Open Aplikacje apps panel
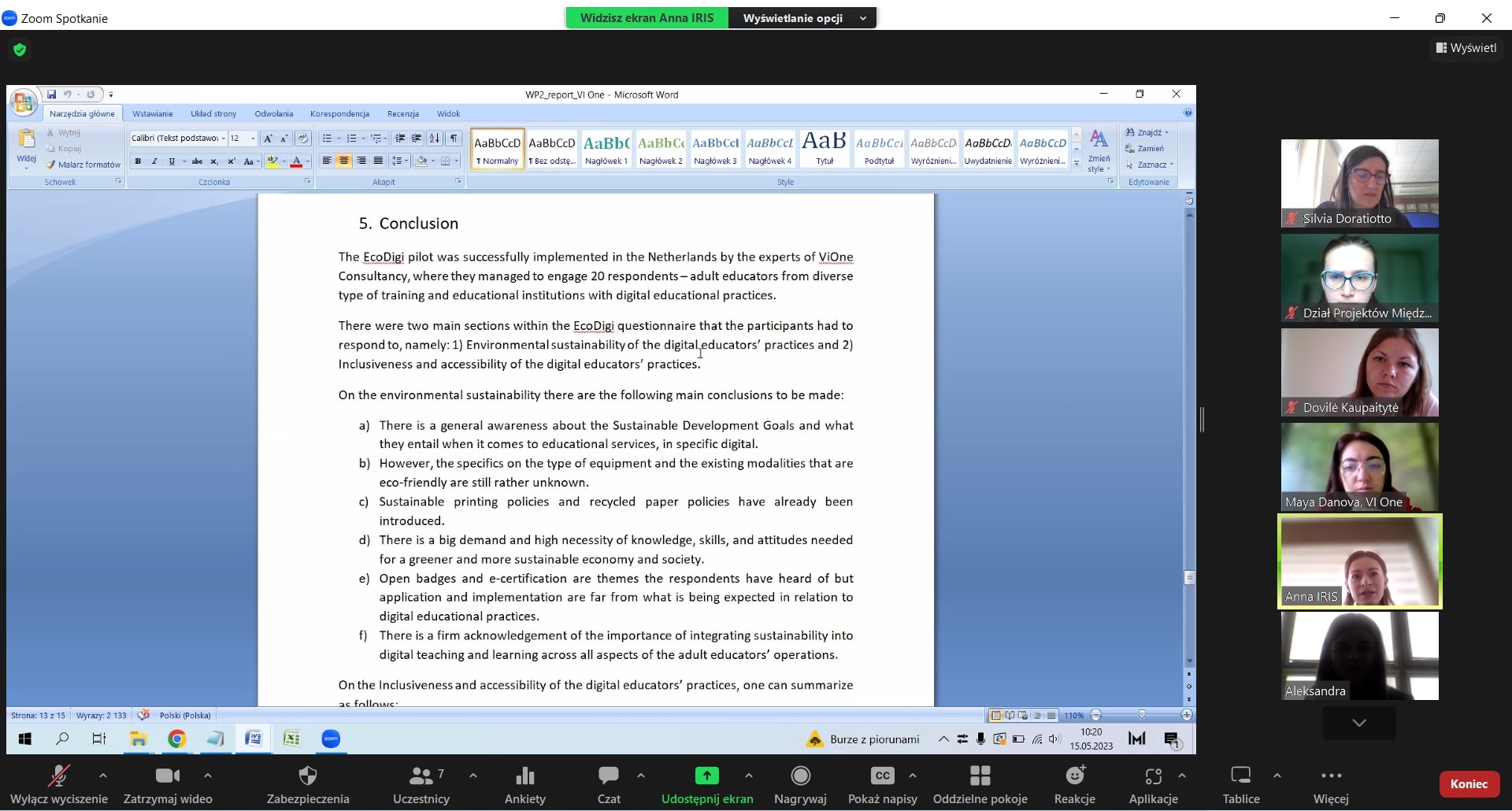1512x811 pixels. pyautogui.click(x=1154, y=784)
